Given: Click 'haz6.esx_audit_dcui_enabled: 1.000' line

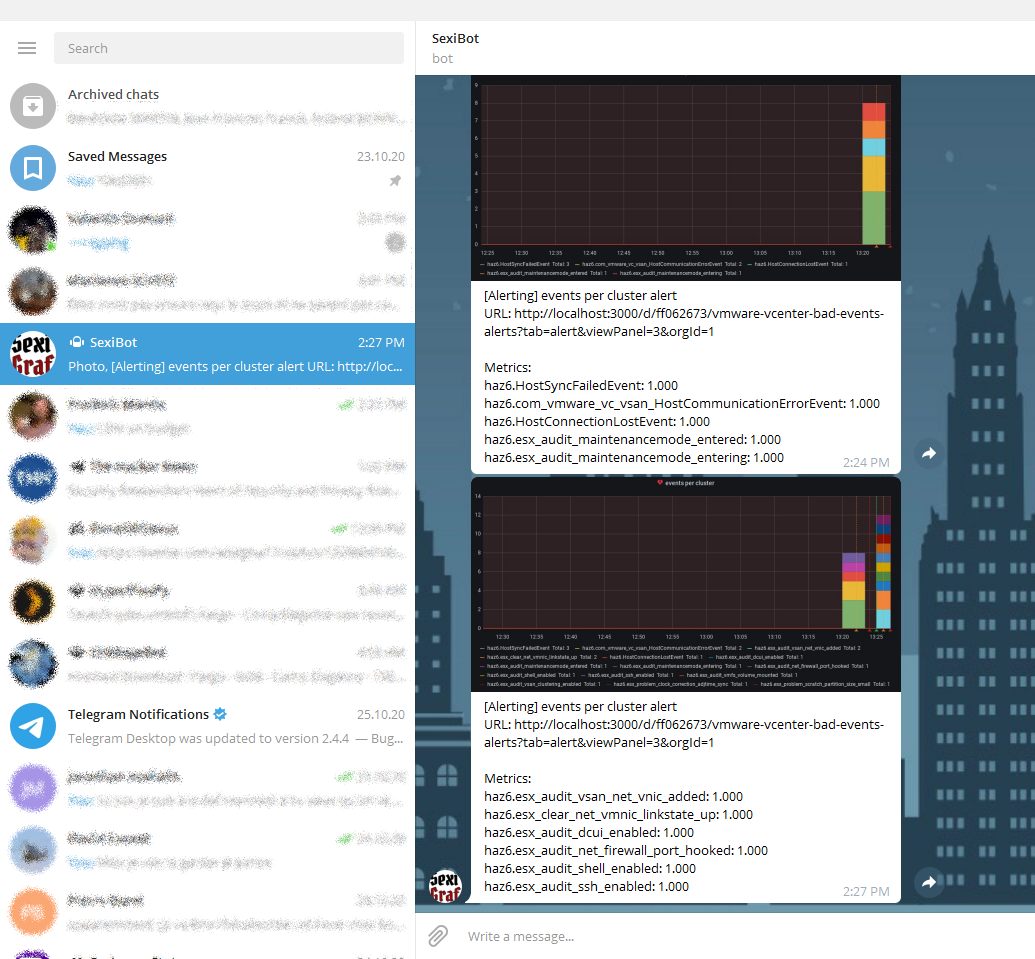Looking at the screenshot, I should [x=589, y=832].
